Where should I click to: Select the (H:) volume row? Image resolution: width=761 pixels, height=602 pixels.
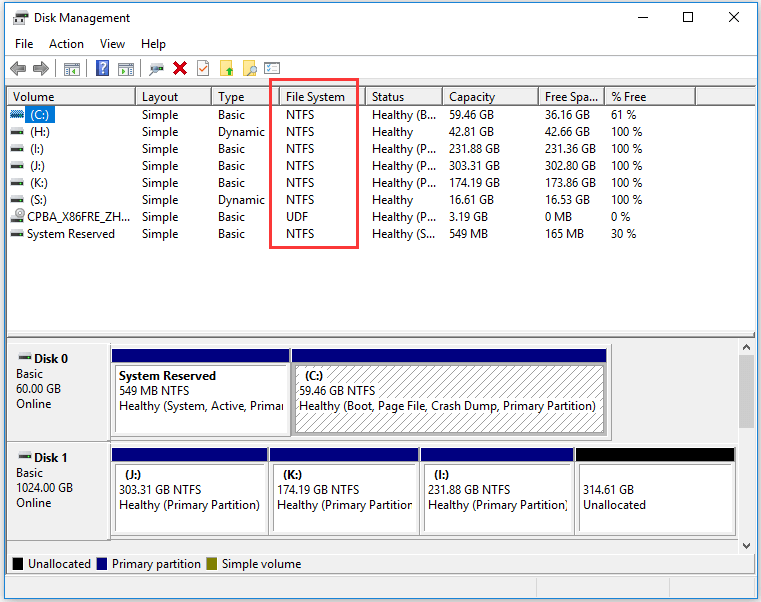[381, 132]
